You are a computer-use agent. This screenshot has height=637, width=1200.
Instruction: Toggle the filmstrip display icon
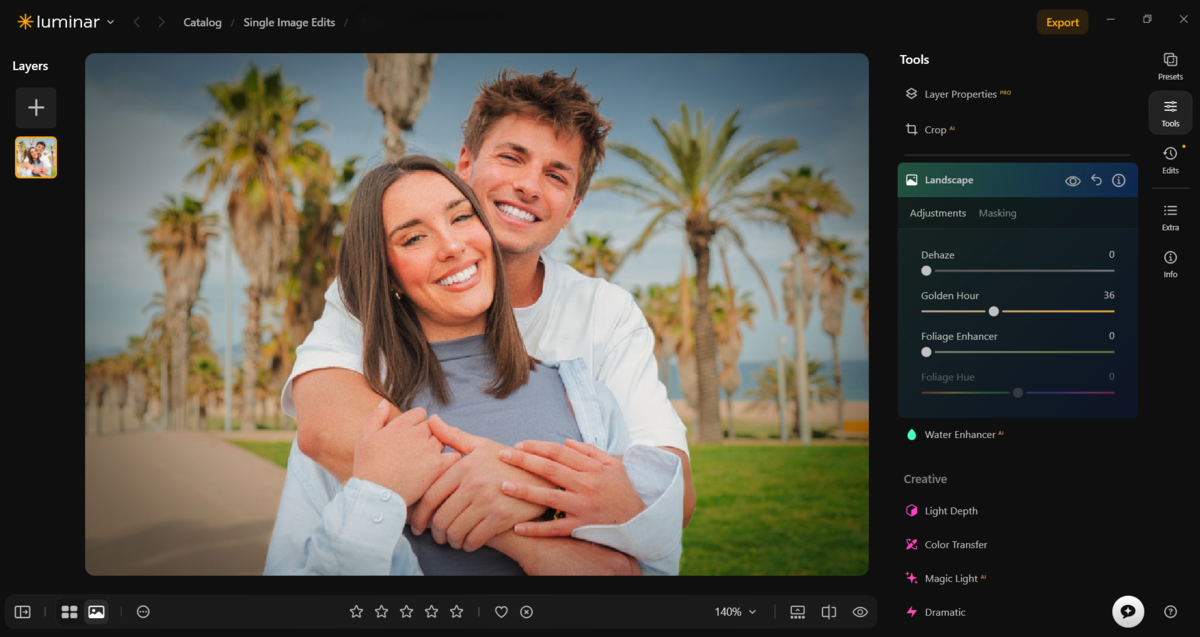797,612
